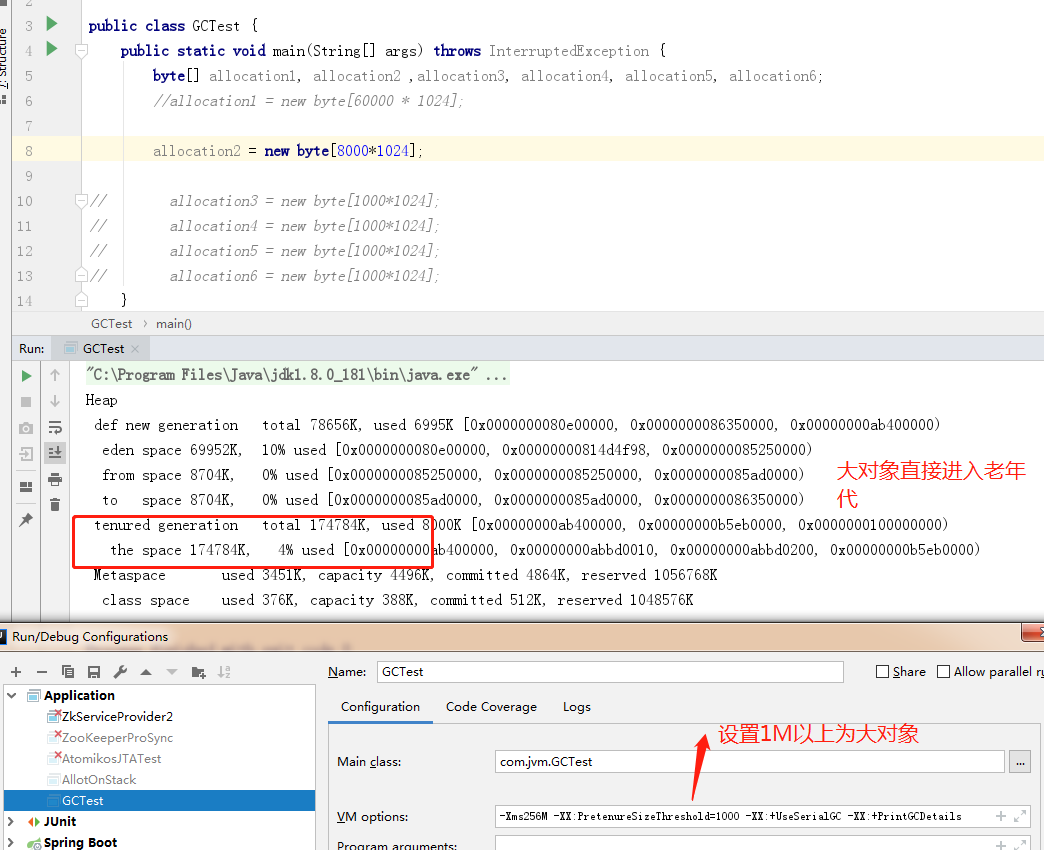Viewport: 1044px width, 850px height.
Task: Sort configurations alphabetically
Action: click(224, 672)
